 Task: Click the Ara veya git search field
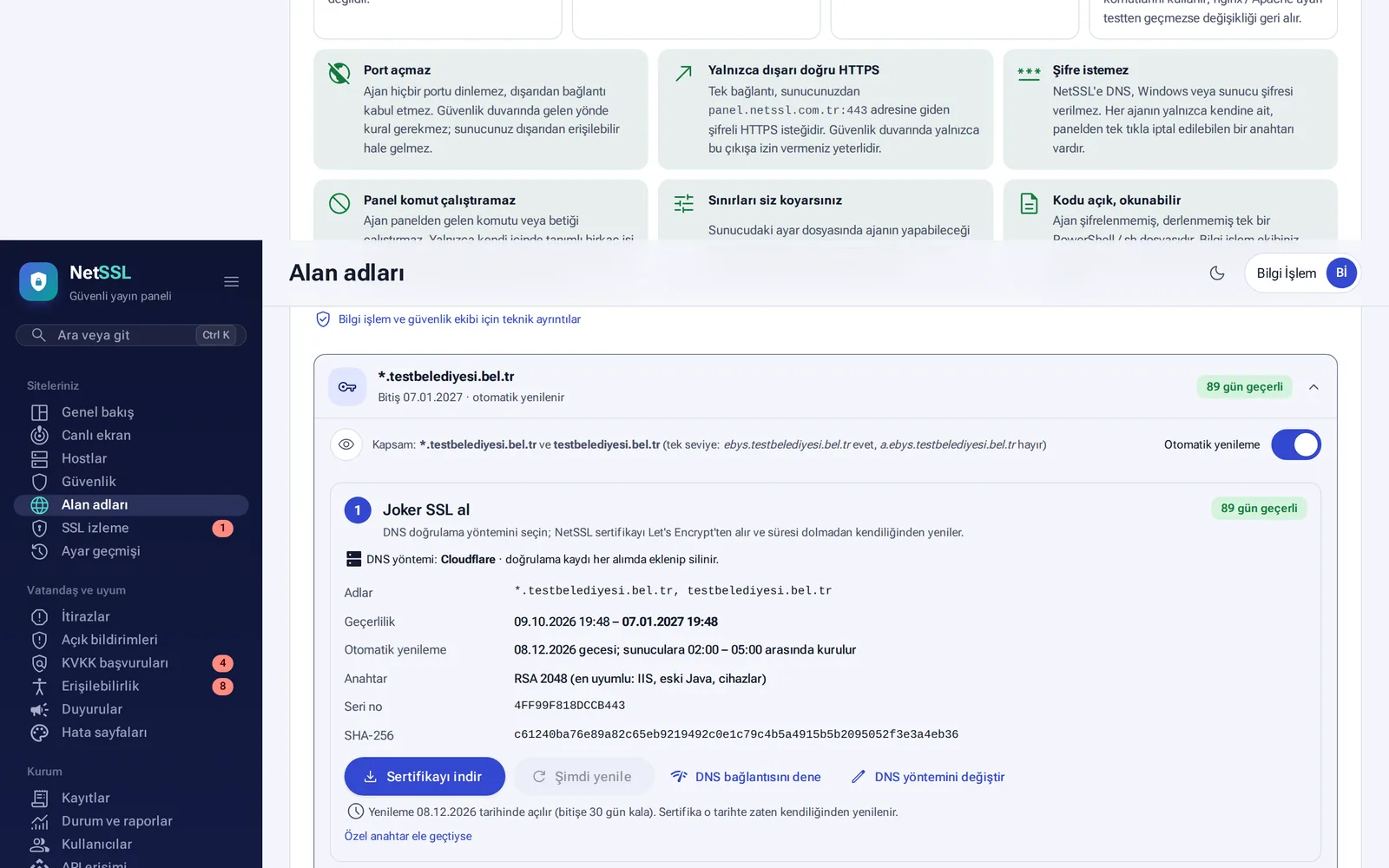coord(131,335)
